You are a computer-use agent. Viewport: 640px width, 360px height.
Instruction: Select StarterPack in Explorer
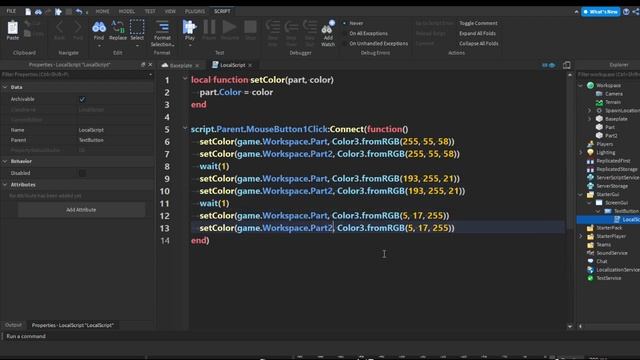609,228
